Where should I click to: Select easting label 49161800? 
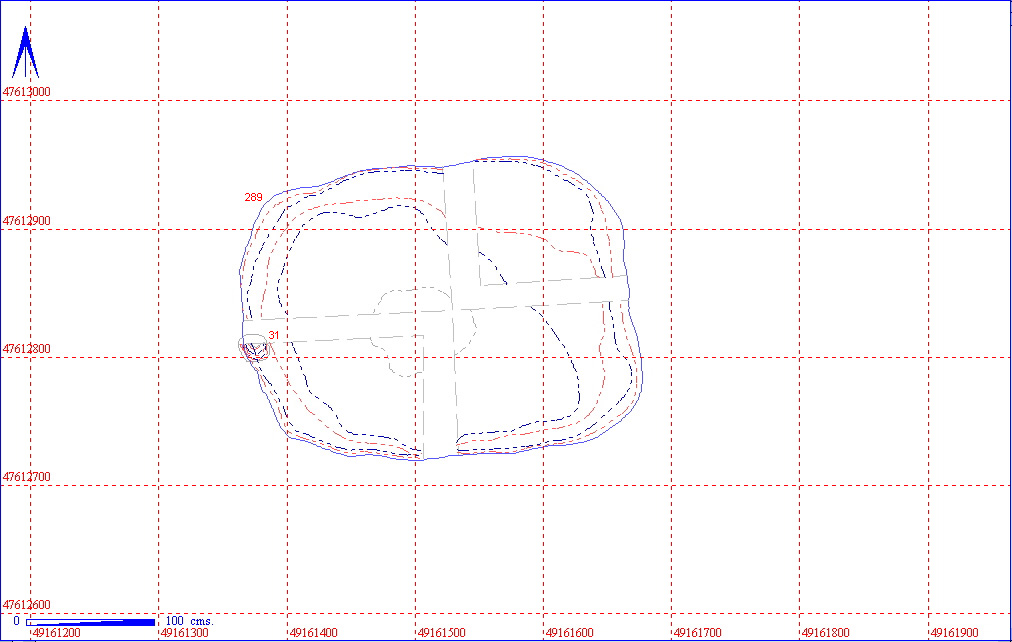(826, 633)
